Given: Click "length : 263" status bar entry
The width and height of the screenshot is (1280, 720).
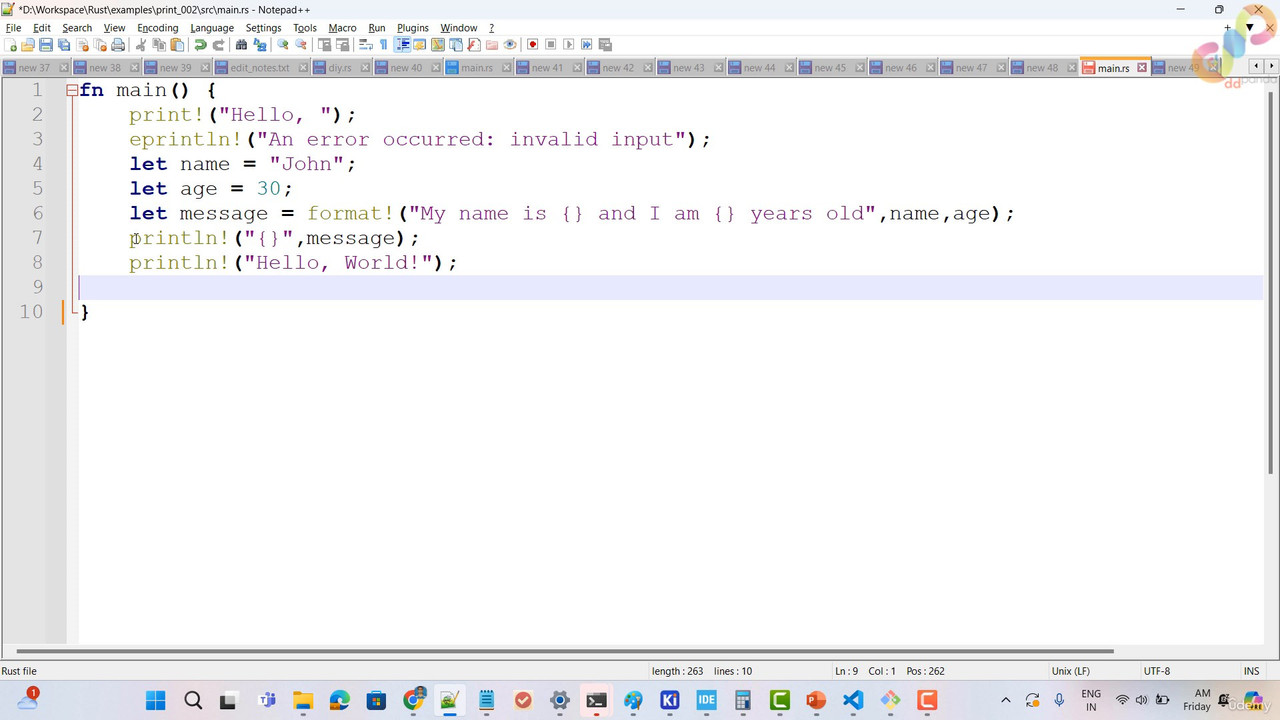Looking at the screenshot, I should click(x=677, y=671).
